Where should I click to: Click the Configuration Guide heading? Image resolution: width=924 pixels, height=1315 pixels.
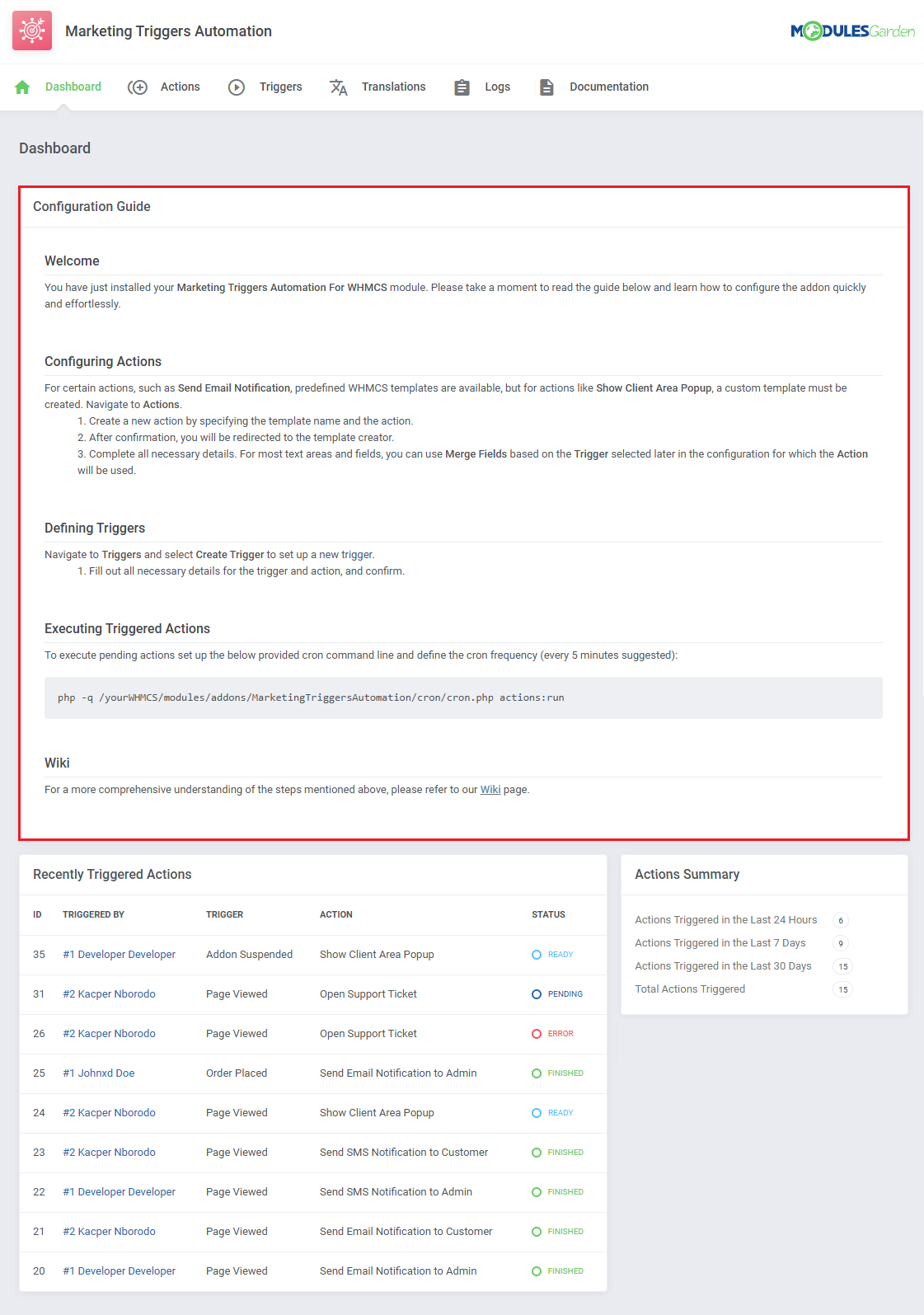(91, 206)
